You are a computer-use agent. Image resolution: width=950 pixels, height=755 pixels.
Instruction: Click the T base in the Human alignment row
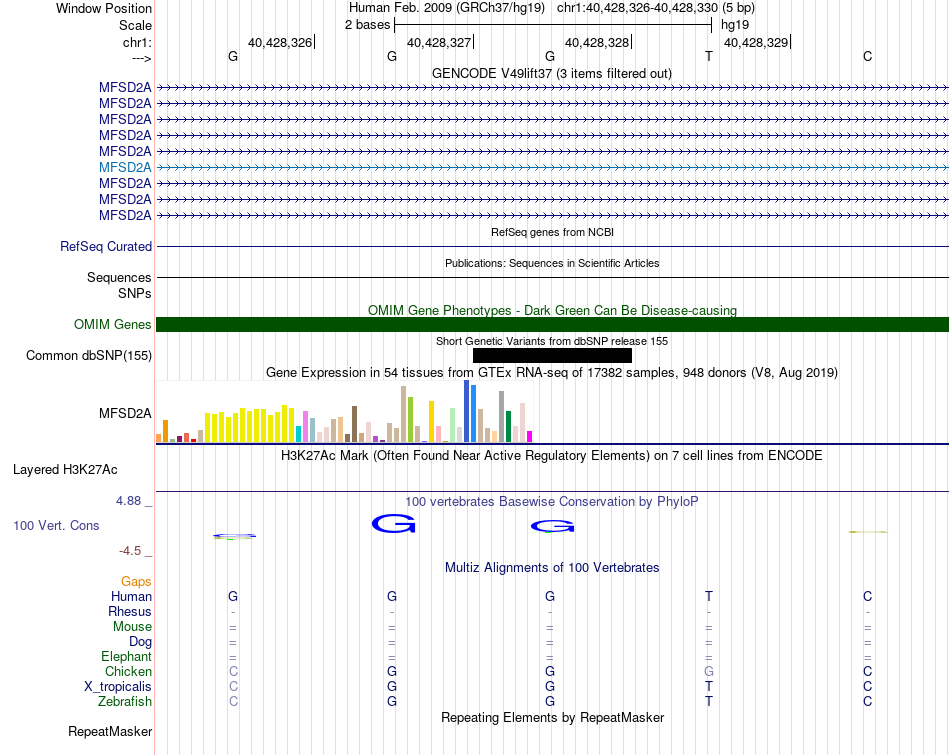click(x=709, y=596)
